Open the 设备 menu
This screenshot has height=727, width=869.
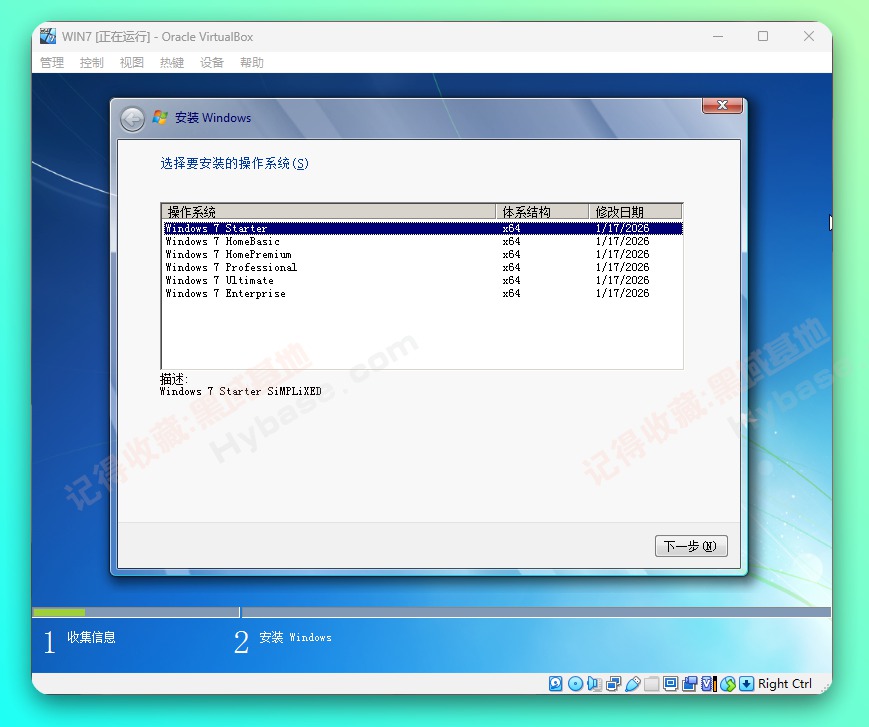point(211,62)
